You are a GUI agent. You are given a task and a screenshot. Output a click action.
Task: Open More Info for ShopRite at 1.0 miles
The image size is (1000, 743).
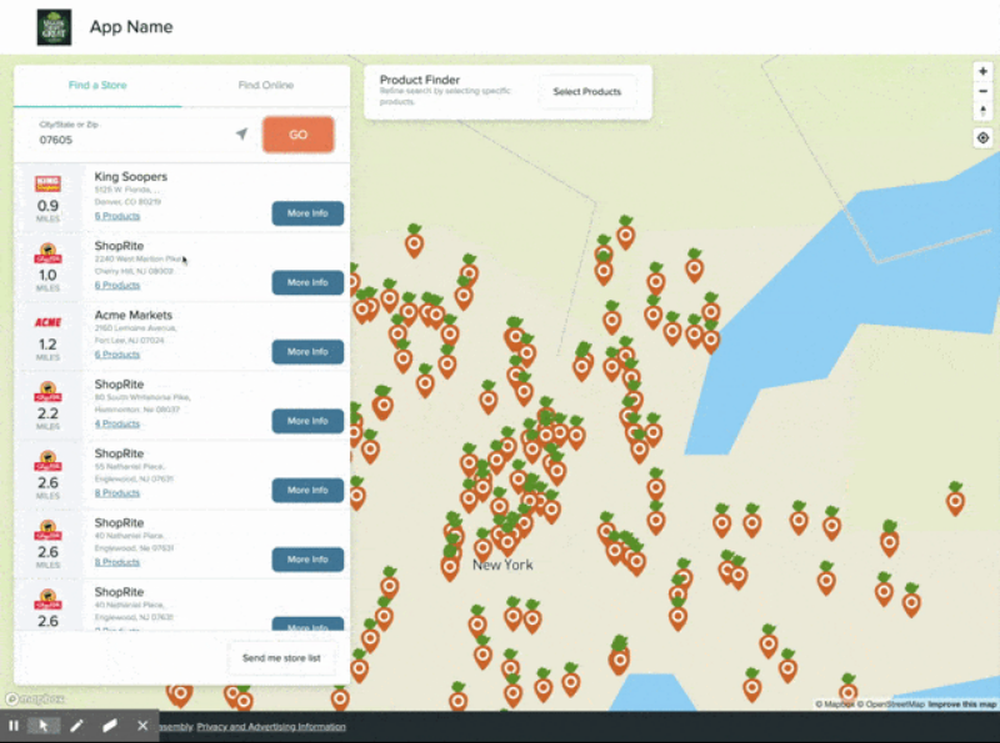[x=307, y=283]
